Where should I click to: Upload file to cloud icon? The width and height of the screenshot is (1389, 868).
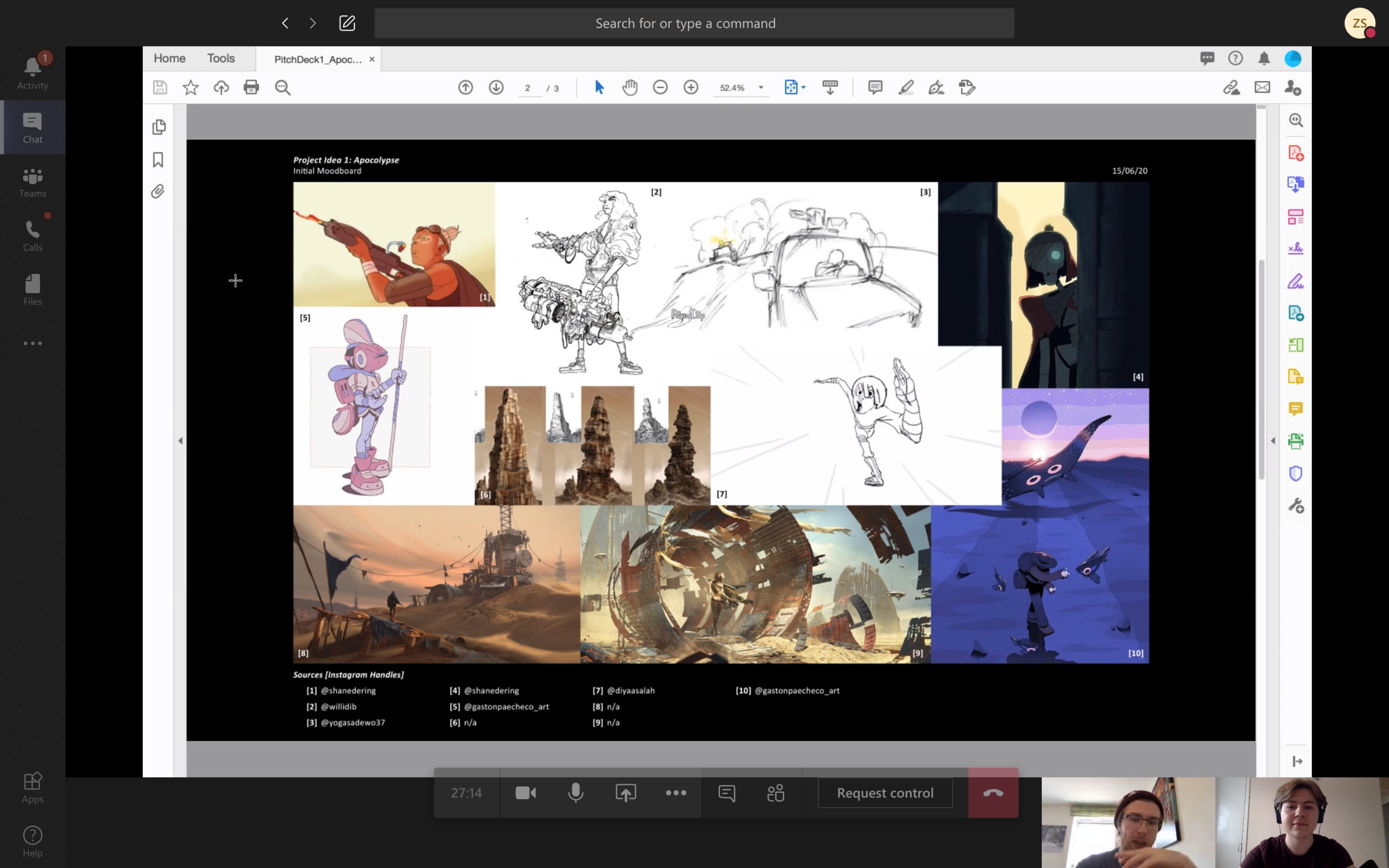pos(221,87)
